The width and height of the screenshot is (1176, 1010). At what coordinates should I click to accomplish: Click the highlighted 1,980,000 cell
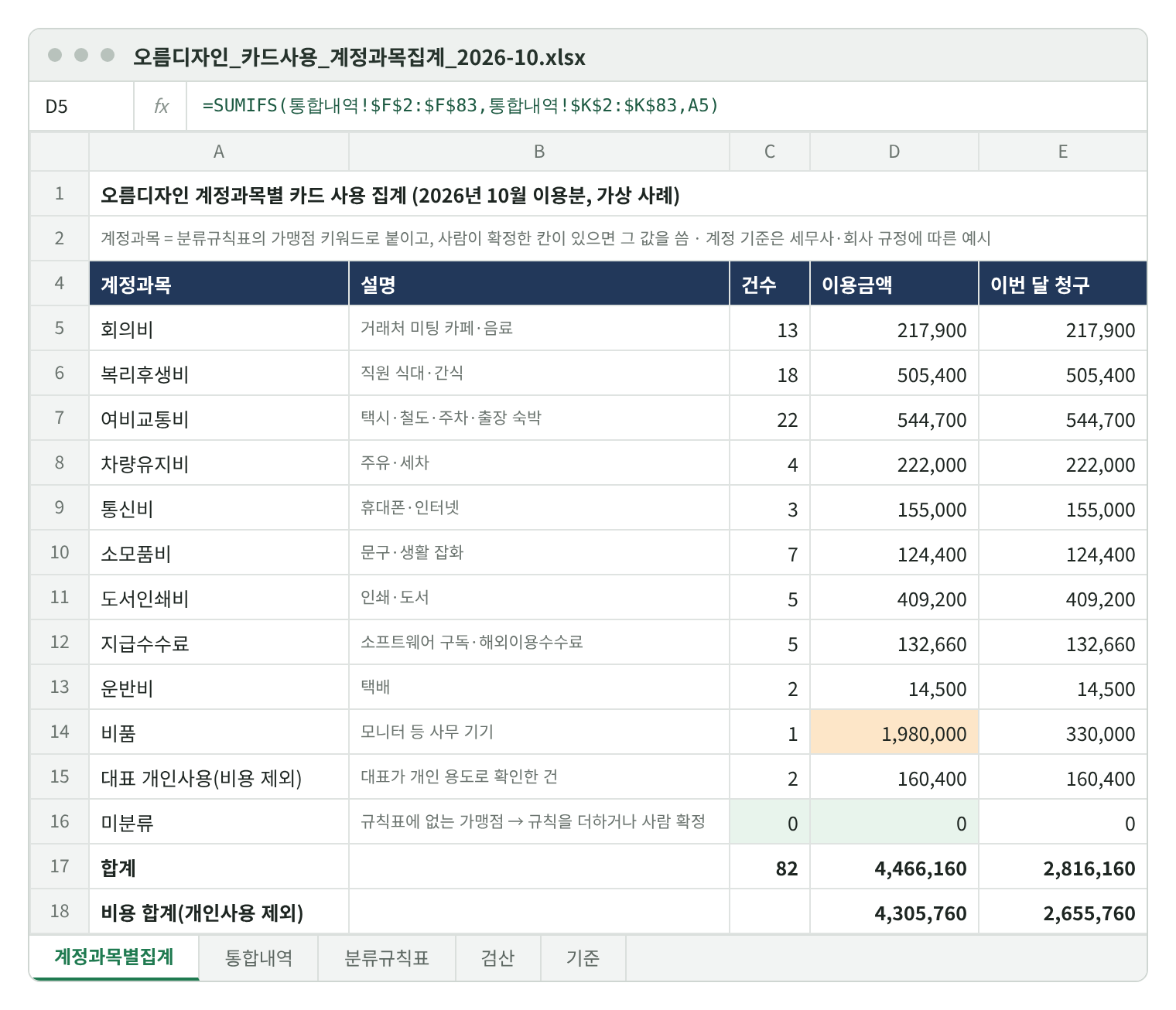click(894, 732)
